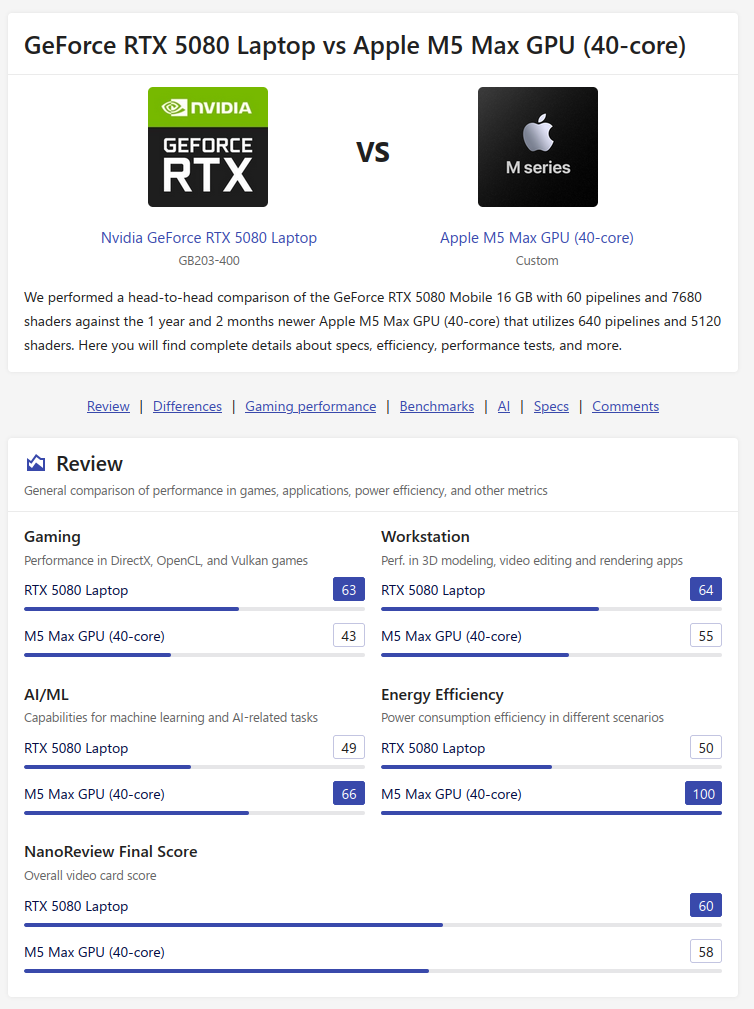Viewport: 754px width, 1009px height.
Task: Click Workstation score 55 badge
Action: (x=706, y=636)
